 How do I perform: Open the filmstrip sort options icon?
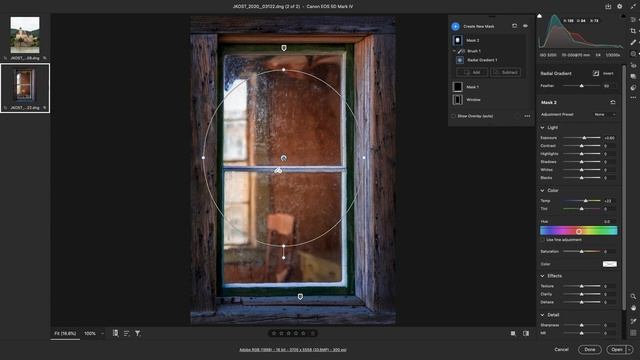coord(127,333)
